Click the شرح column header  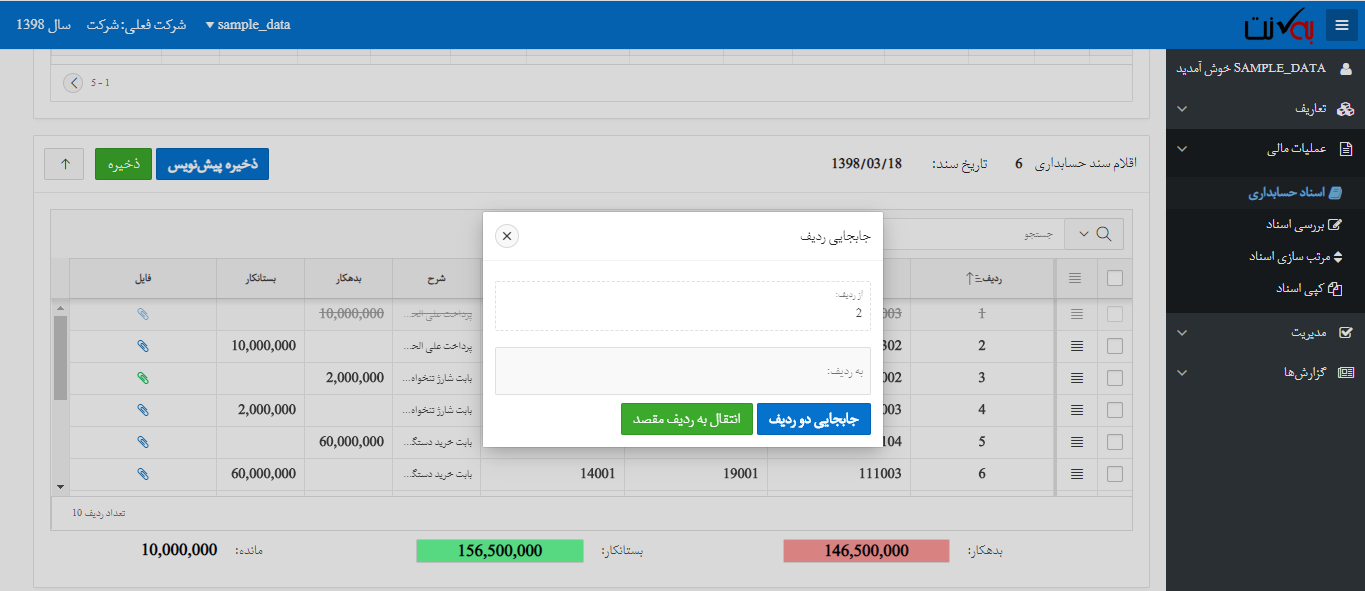point(436,279)
